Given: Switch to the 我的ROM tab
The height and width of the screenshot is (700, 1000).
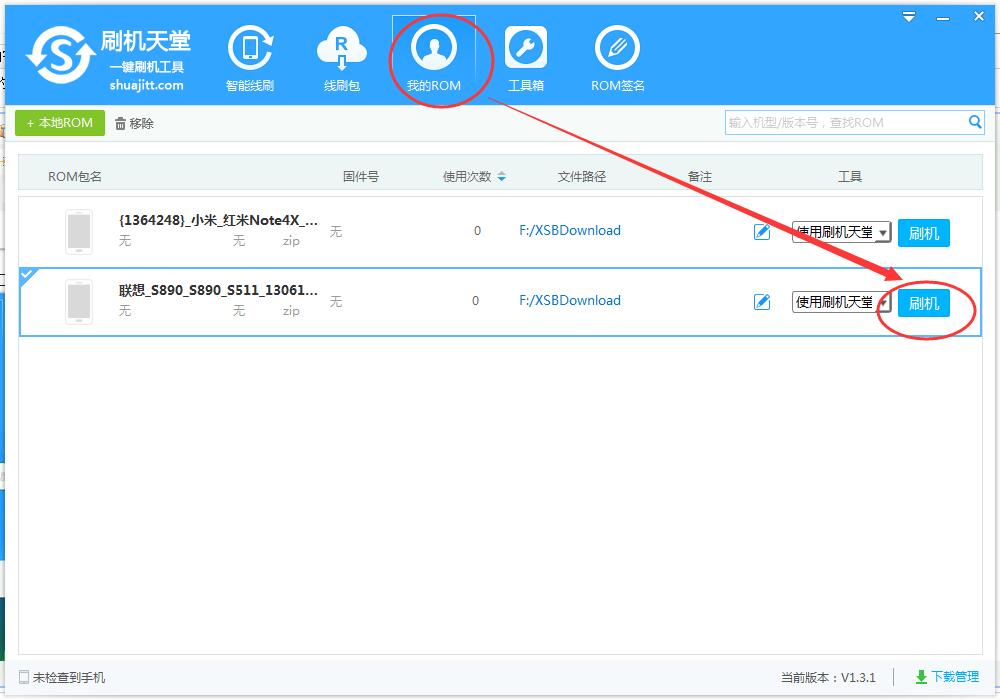Looking at the screenshot, I should tap(433, 59).
